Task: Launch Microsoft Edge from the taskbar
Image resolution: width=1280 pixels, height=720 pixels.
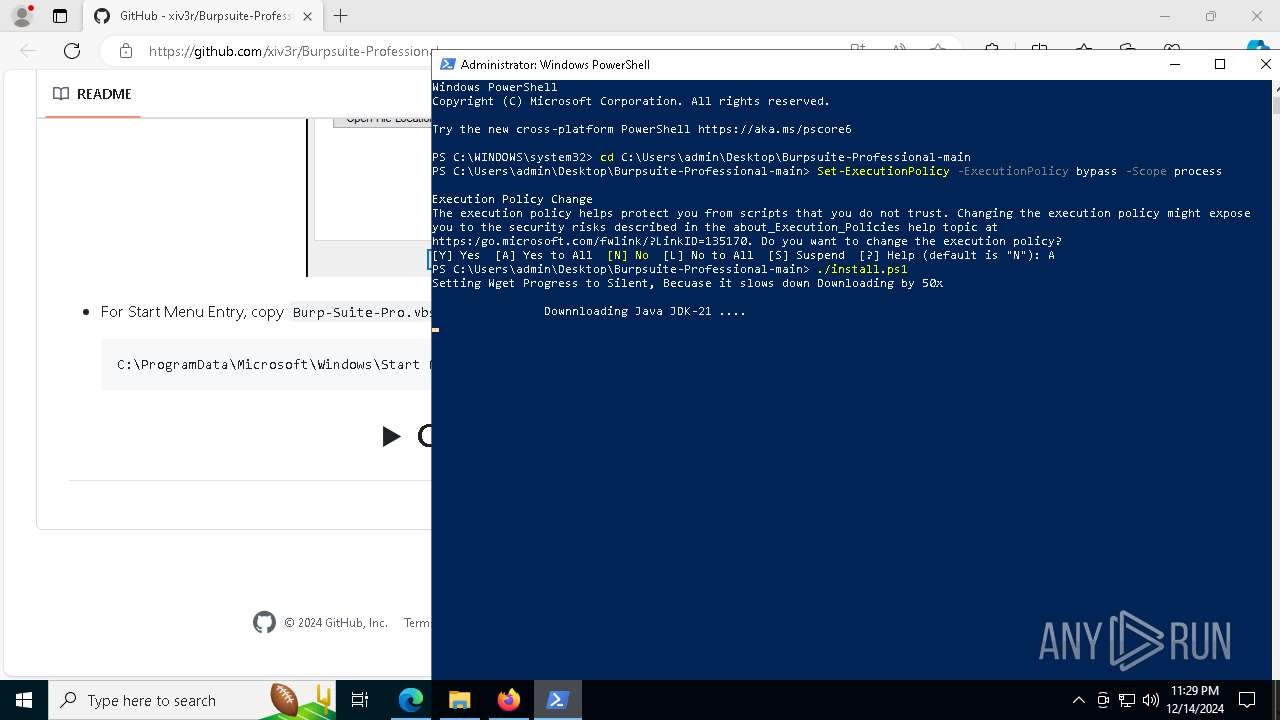Action: click(411, 700)
